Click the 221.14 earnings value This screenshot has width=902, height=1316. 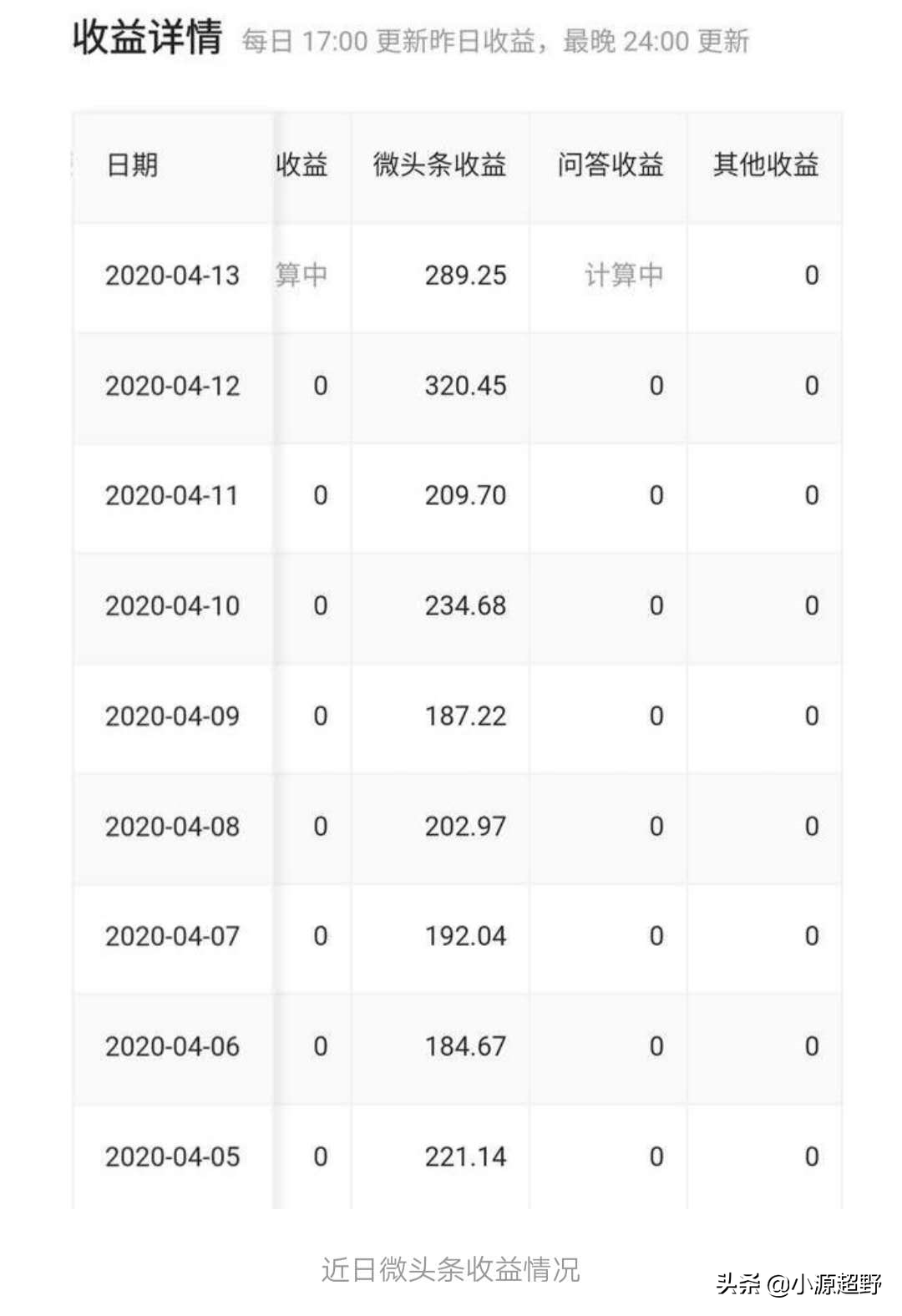click(465, 1157)
